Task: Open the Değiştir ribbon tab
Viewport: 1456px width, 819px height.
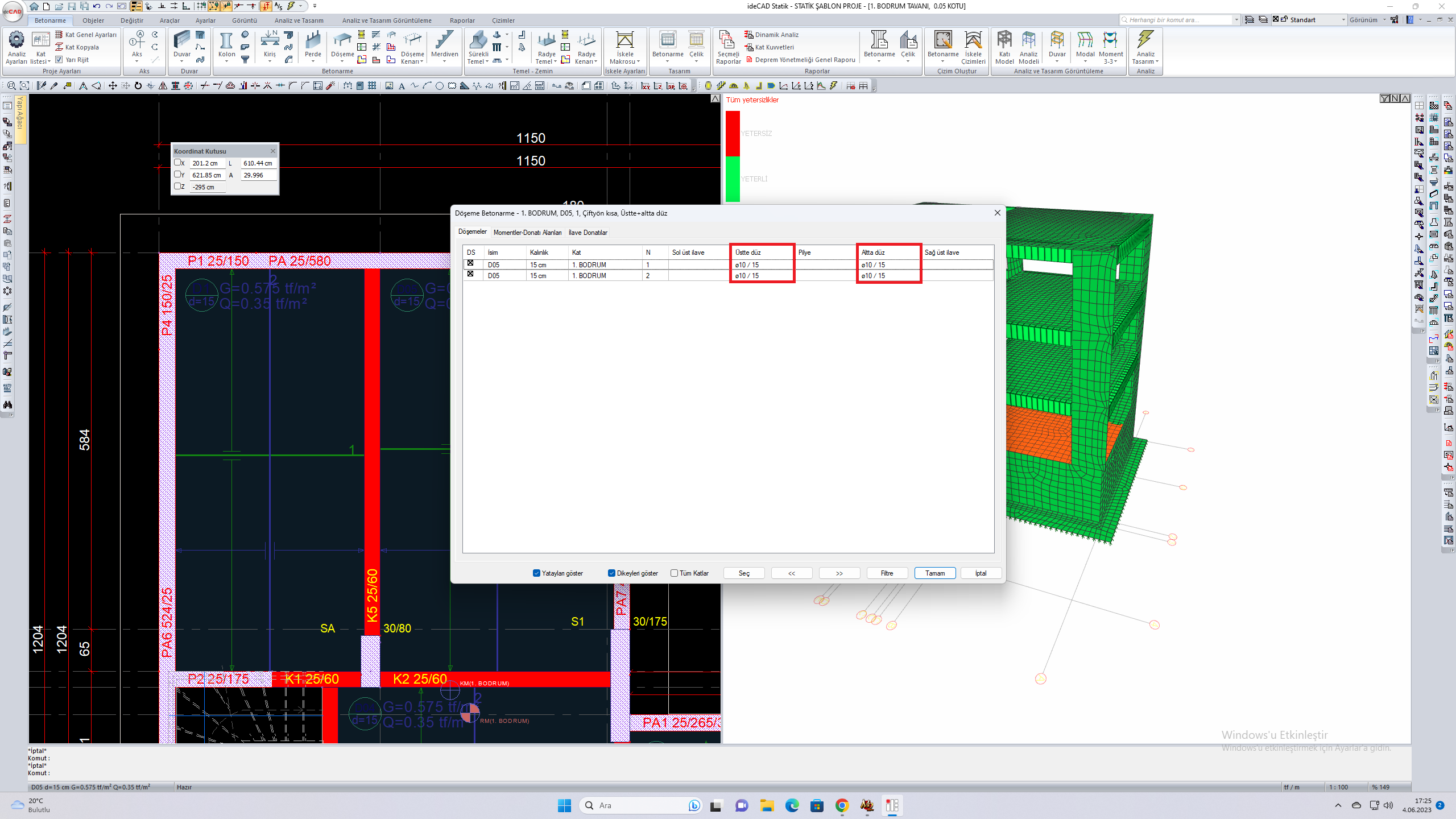Action: coord(132,20)
